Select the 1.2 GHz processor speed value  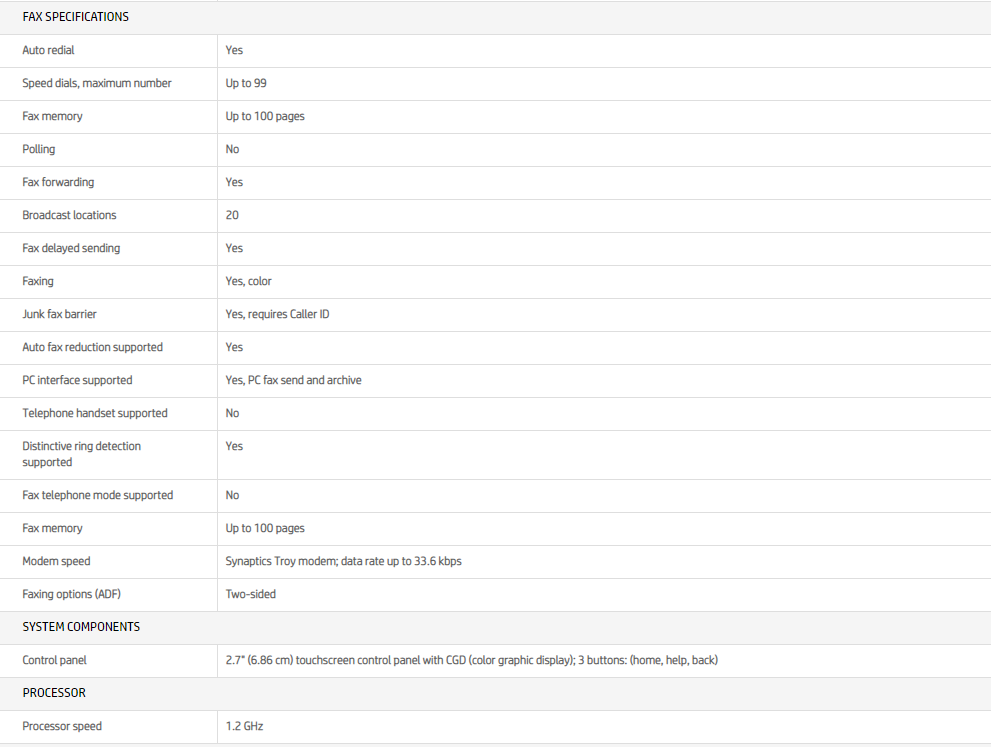(x=244, y=726)
